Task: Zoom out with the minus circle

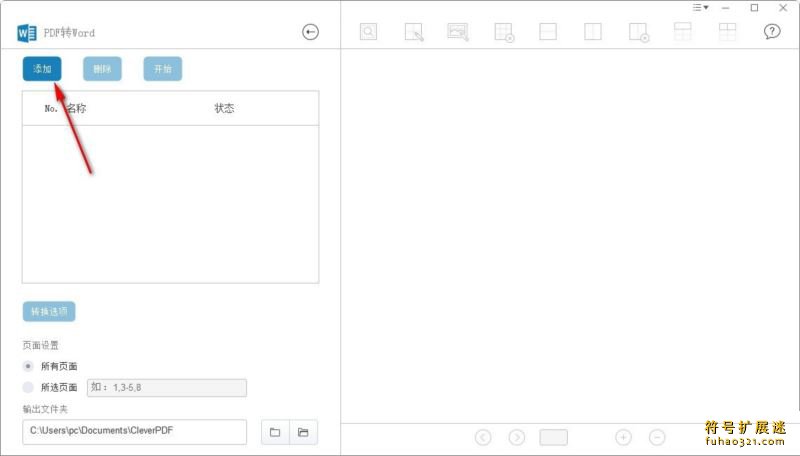Action: pyautogui.click(x=657, y=437)
